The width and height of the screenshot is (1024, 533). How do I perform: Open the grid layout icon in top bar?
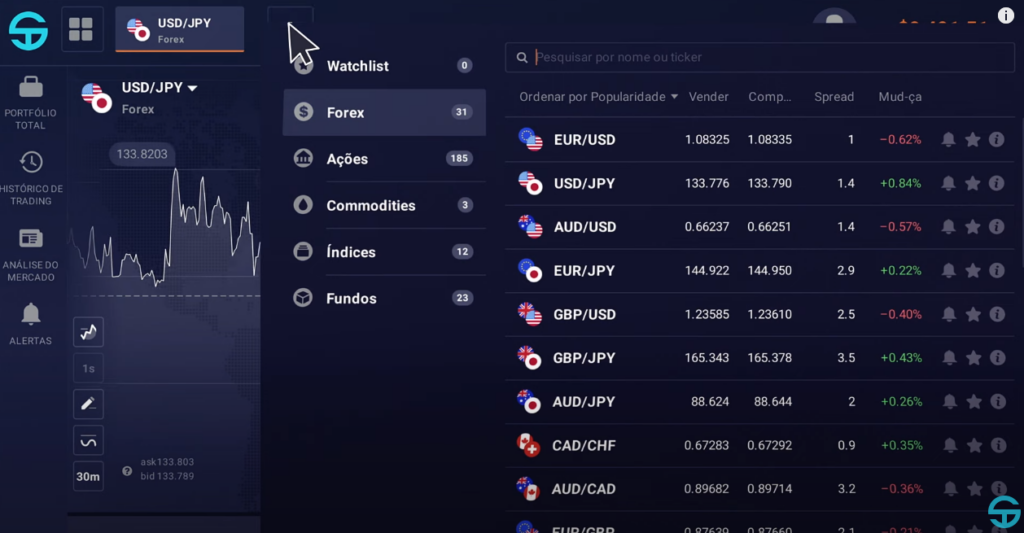[x=81, y=29]
